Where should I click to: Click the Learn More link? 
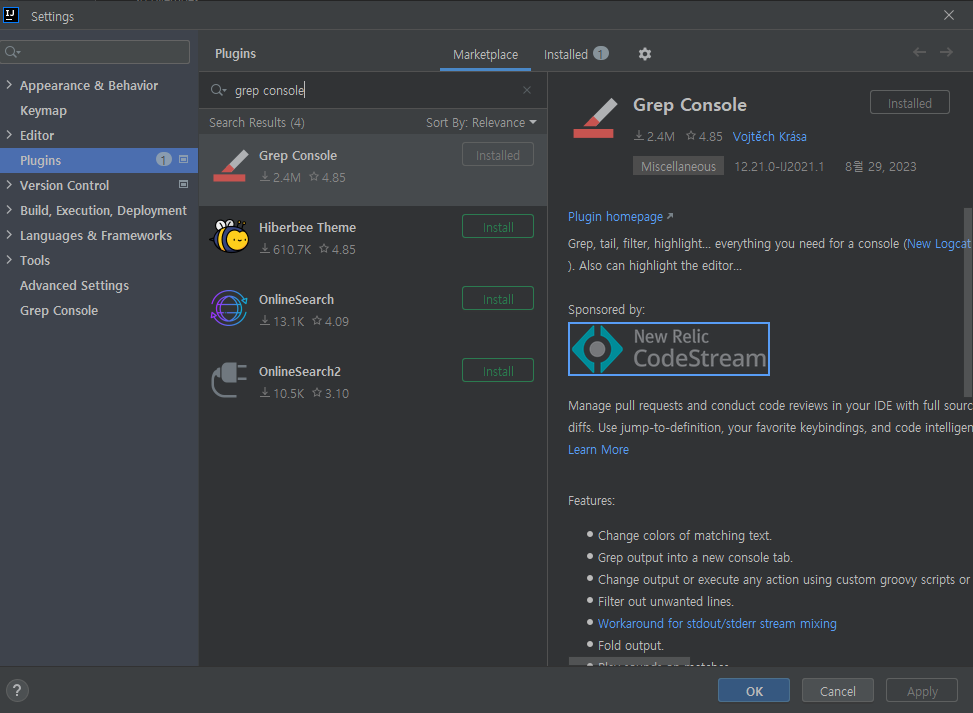(598, 449)
